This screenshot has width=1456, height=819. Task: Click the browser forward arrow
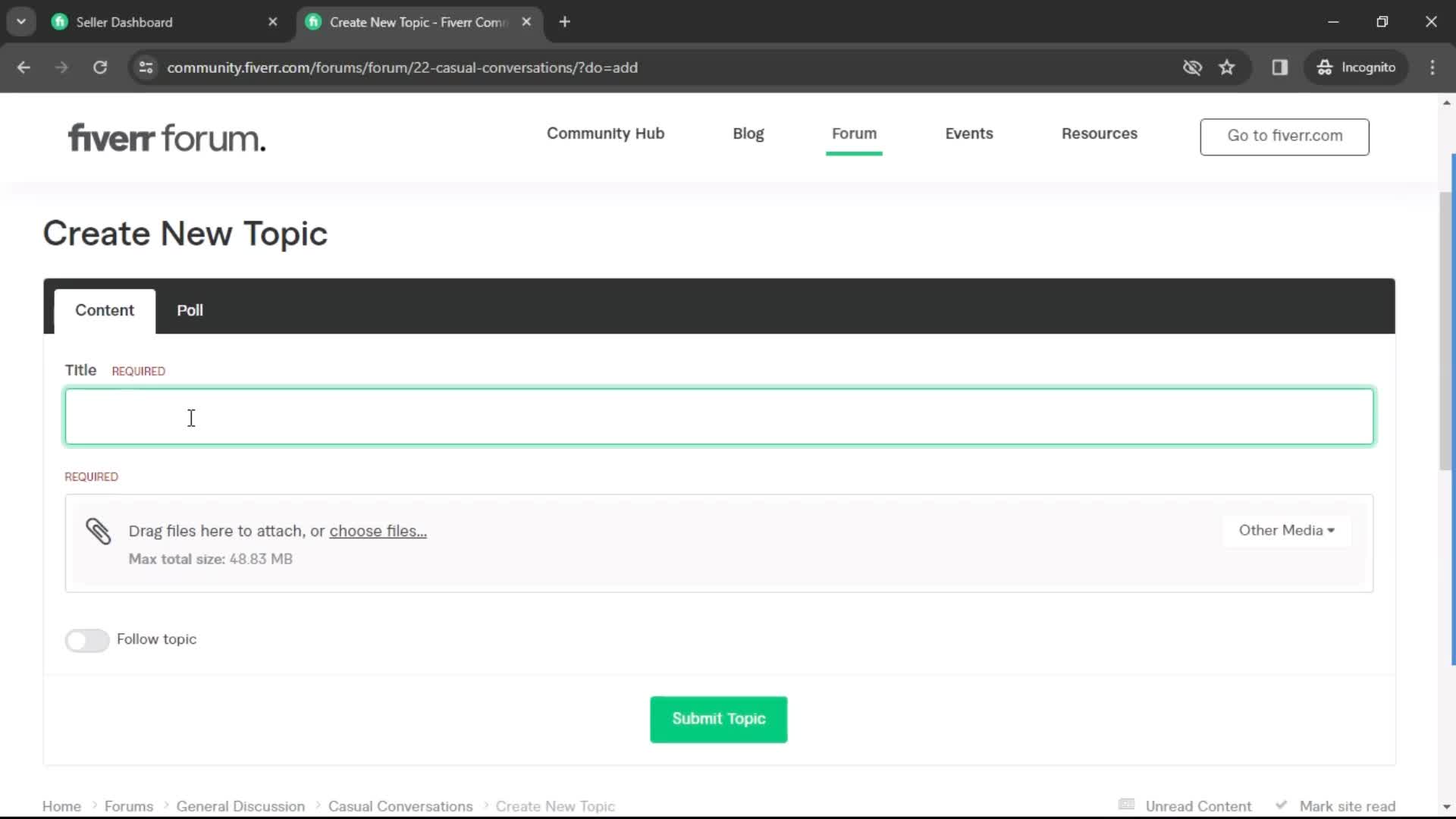click(x=61, y=67)
